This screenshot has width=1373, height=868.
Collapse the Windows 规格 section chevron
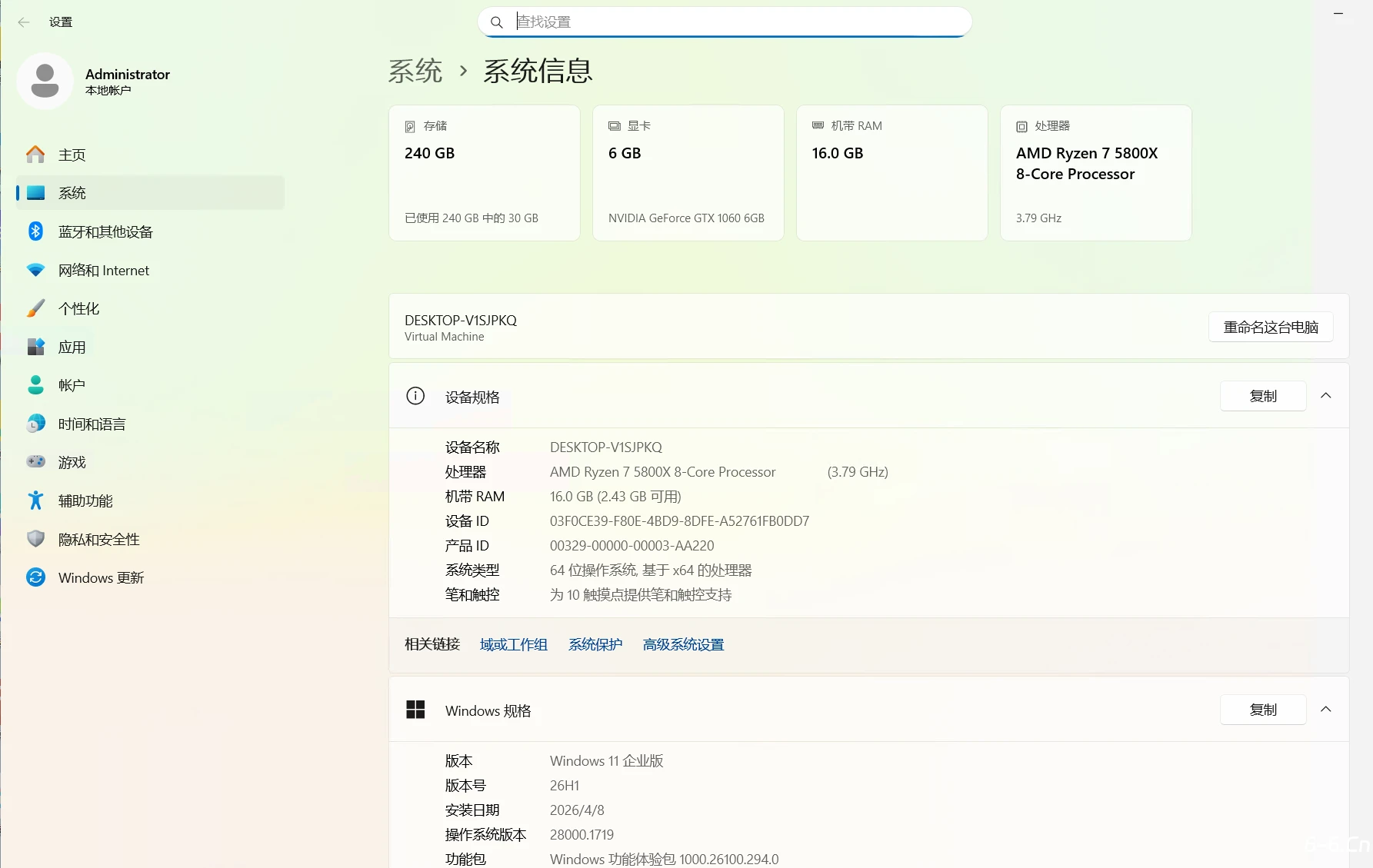pos(1325,710)
